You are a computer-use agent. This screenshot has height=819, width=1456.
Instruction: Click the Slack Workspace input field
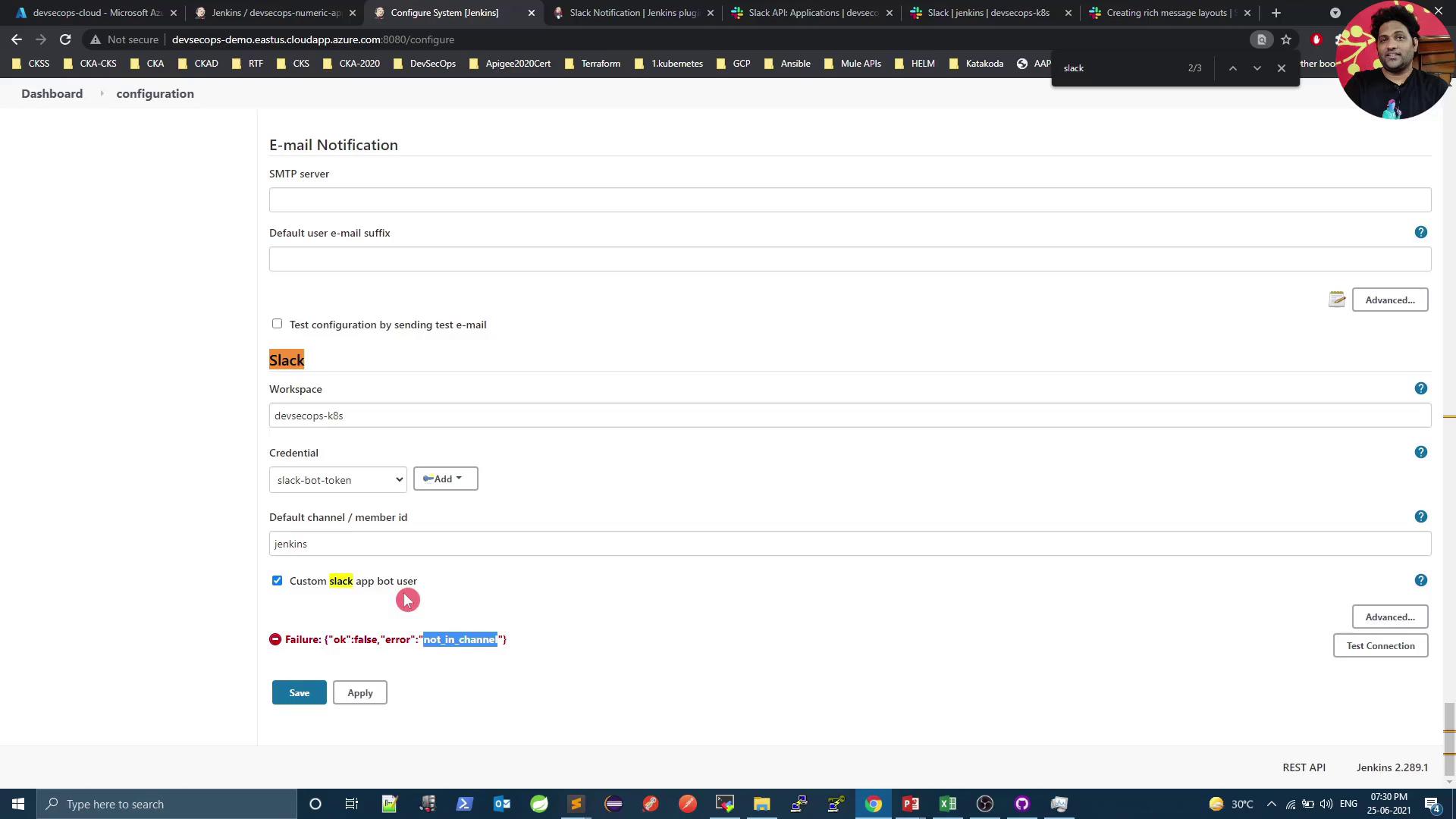click(849, 416)
